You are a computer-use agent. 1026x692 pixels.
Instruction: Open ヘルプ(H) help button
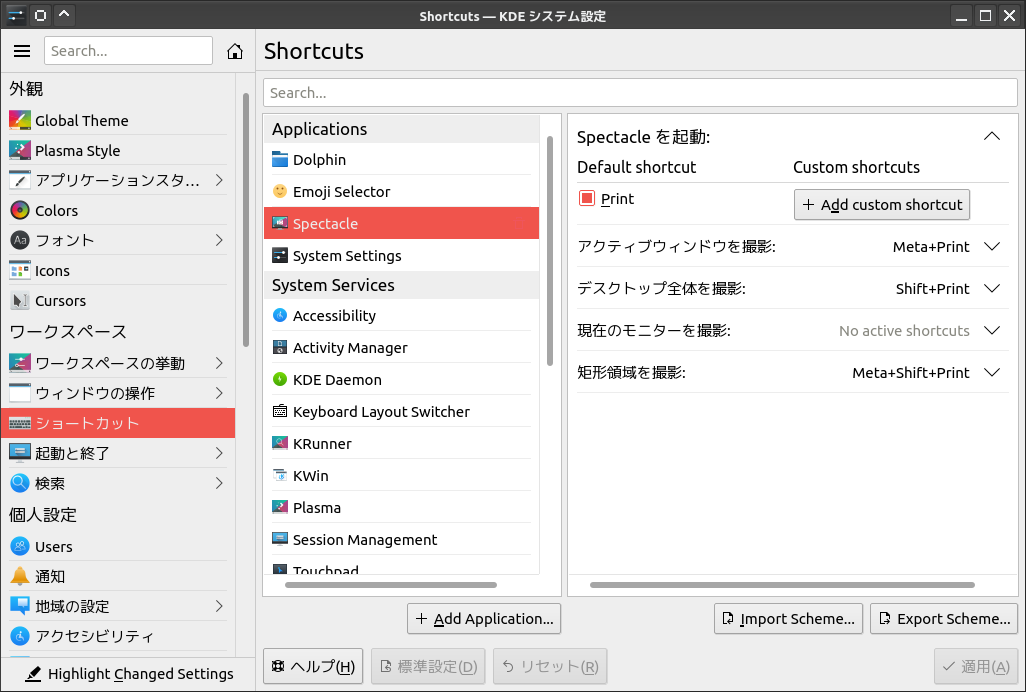[x=313, y=666]
